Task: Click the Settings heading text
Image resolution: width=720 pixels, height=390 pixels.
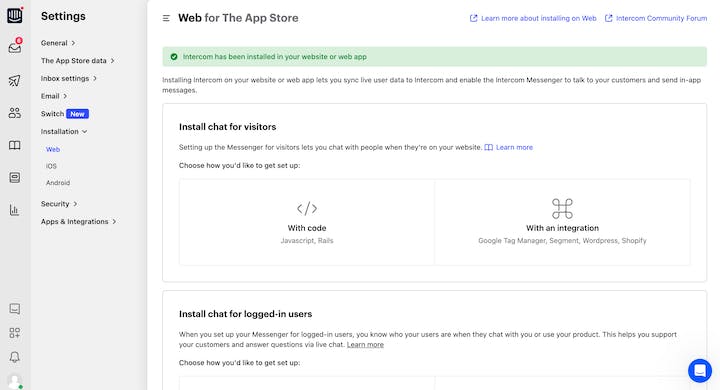Action: coord(63,16)
